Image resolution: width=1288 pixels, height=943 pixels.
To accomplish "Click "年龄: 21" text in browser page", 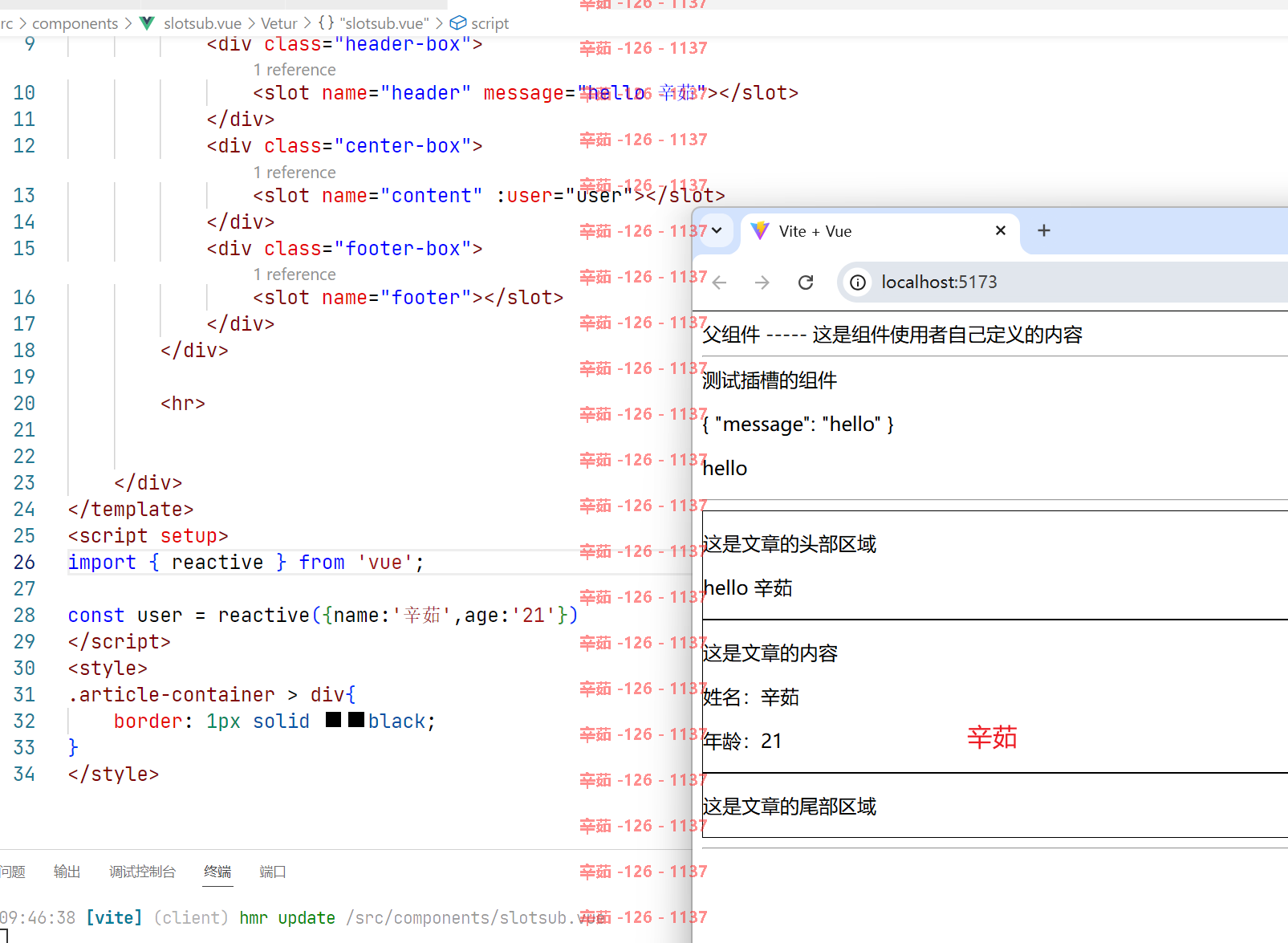I will 742,741.
